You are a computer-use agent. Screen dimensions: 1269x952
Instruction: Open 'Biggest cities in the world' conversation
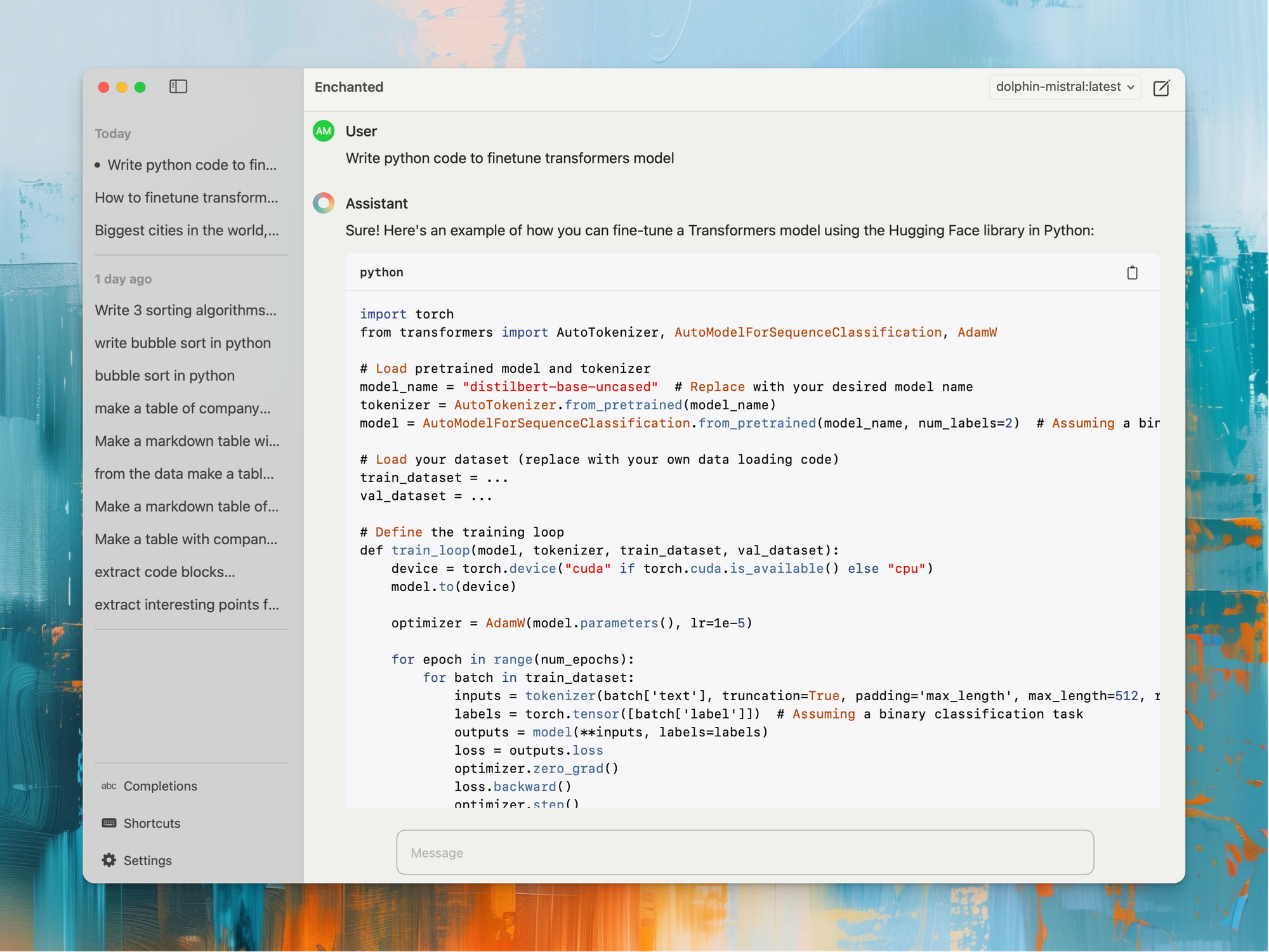click(187, 230)
